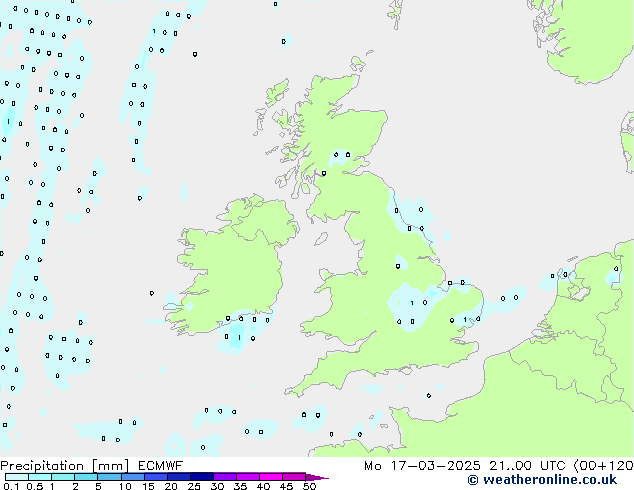Click the legend value "0.5"
The width and height of the screenshot is (634, 490).
tap(35, 486)
